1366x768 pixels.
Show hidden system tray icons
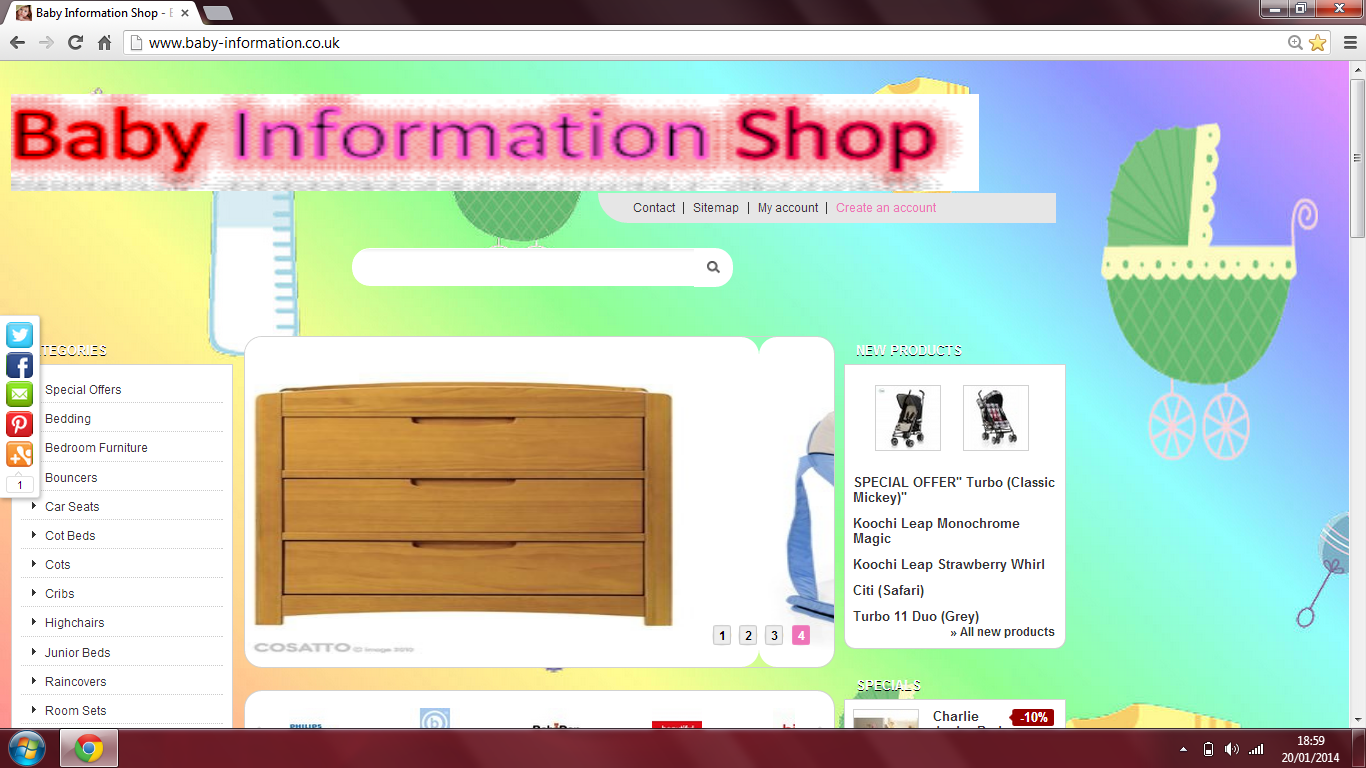(x=1184, y=749)
